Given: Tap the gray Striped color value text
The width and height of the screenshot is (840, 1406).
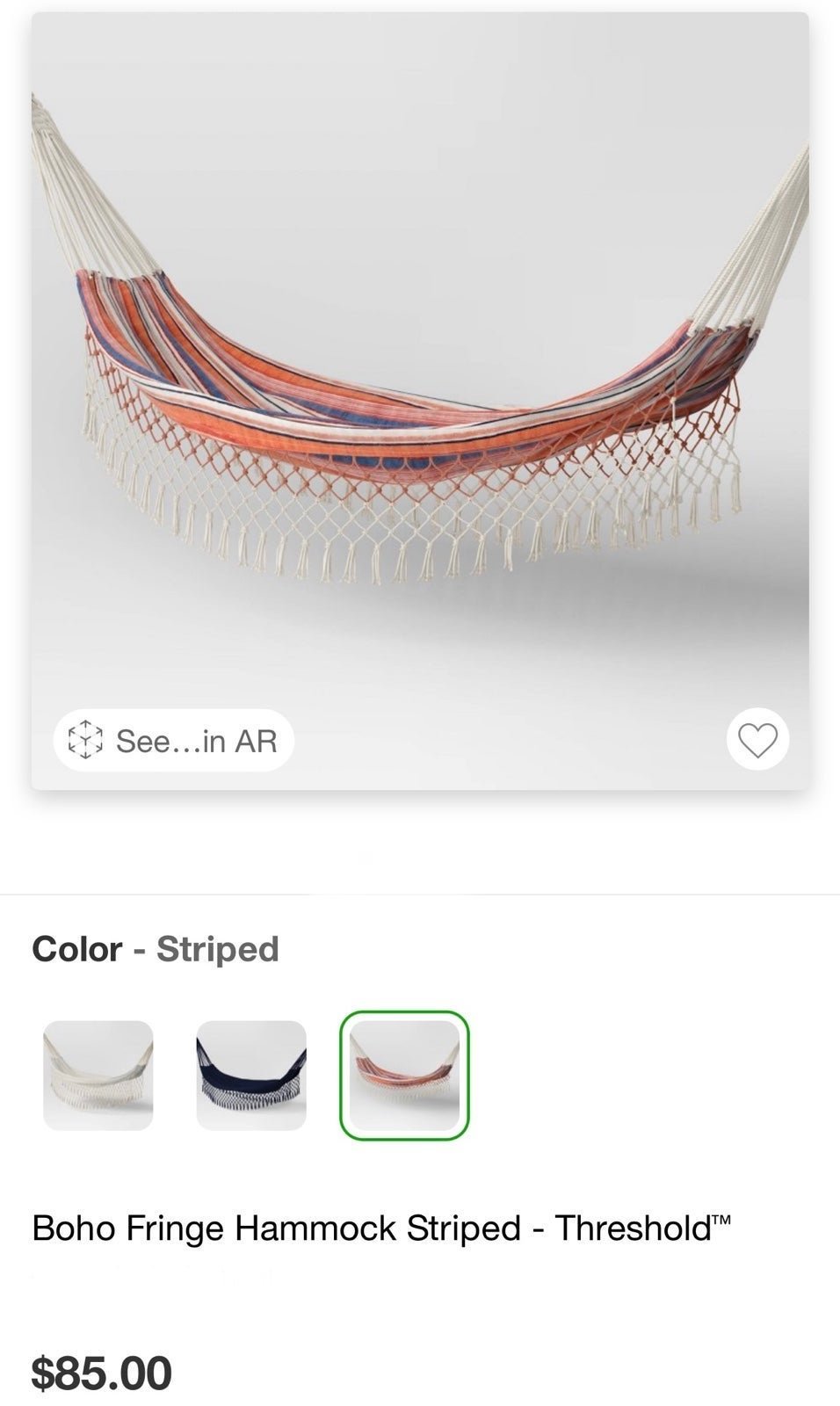Looking at the screenshot, I should point(217,949).
